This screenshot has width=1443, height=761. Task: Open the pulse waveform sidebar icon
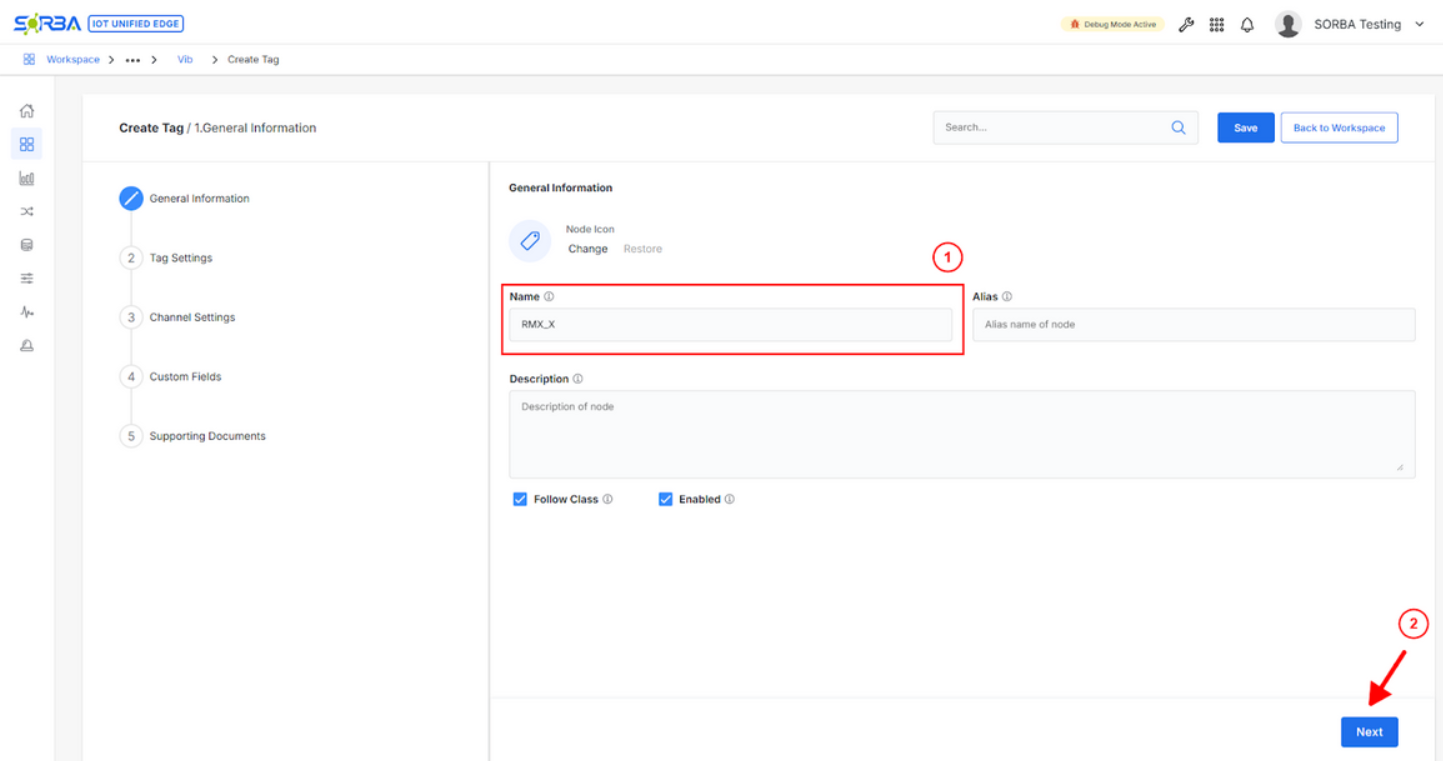[27, 312]
